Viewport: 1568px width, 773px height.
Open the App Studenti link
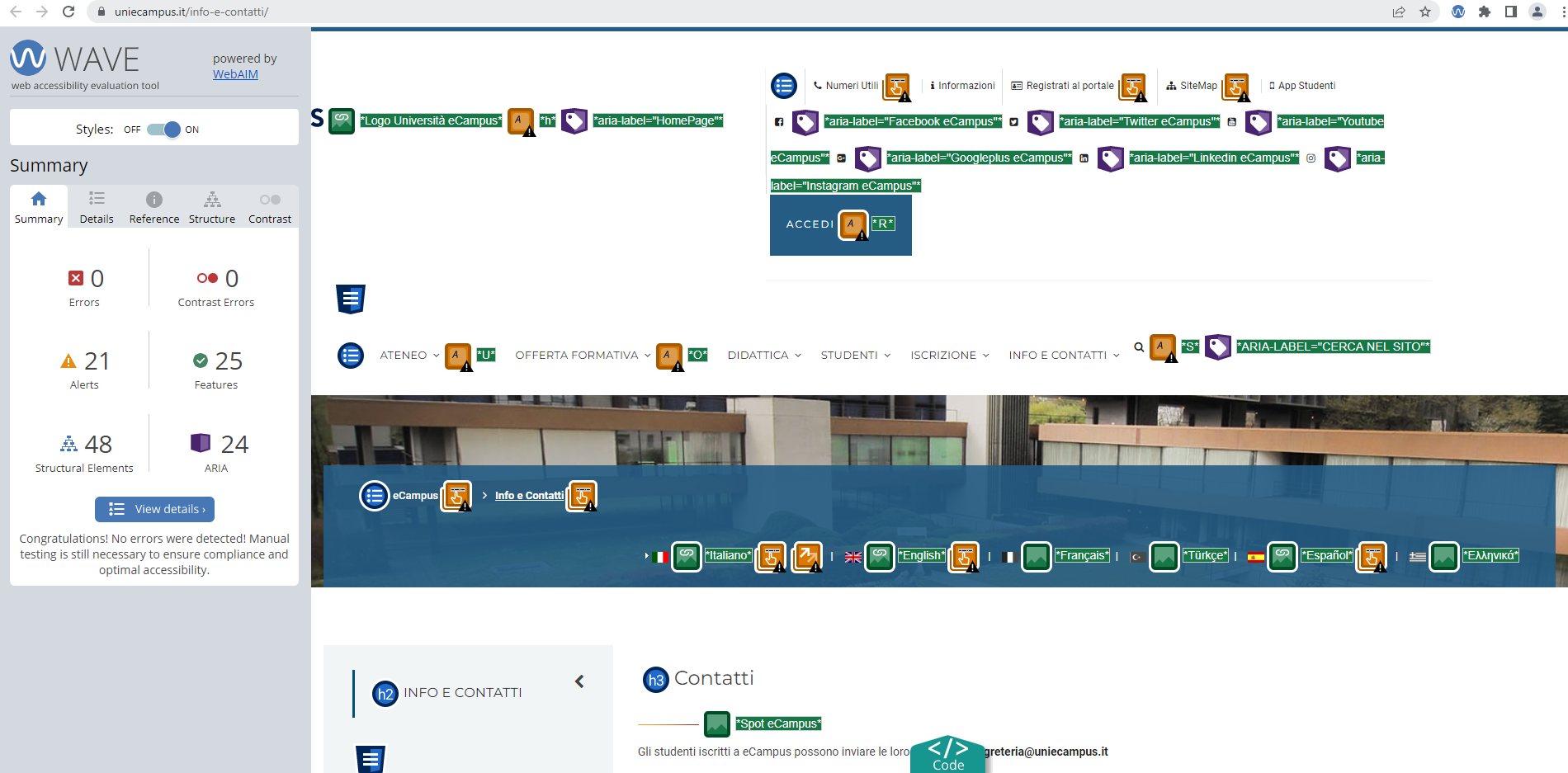click(x=1302, y=86)
